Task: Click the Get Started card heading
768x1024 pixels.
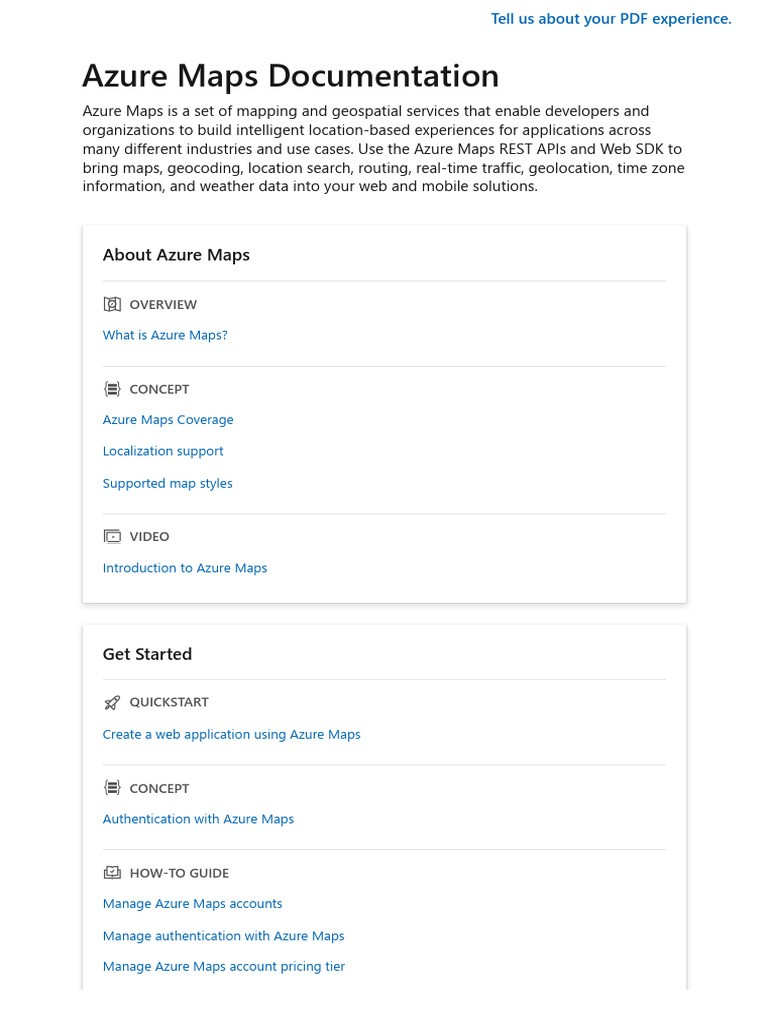Action: pyautogui.click(x=147, y=654)
